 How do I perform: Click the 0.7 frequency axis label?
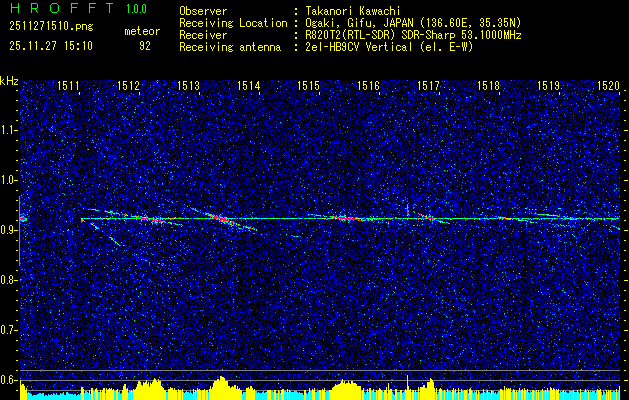click(9, 330)
